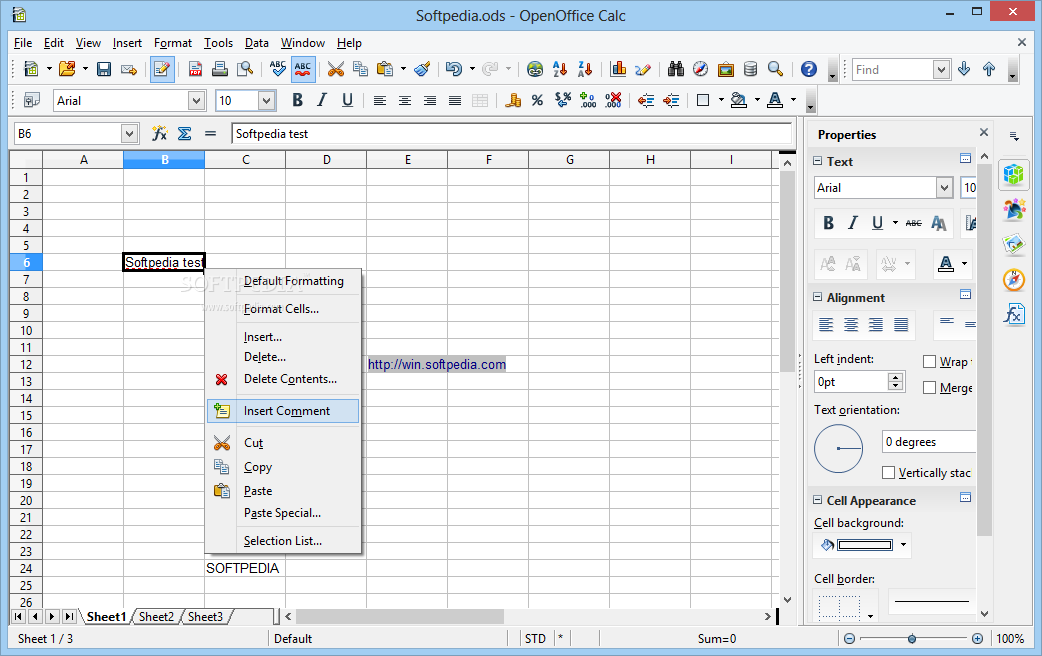This screenshot has width=1042, height=656.
Task: Click the Save document icon
Action: click(x=104, y=69)
